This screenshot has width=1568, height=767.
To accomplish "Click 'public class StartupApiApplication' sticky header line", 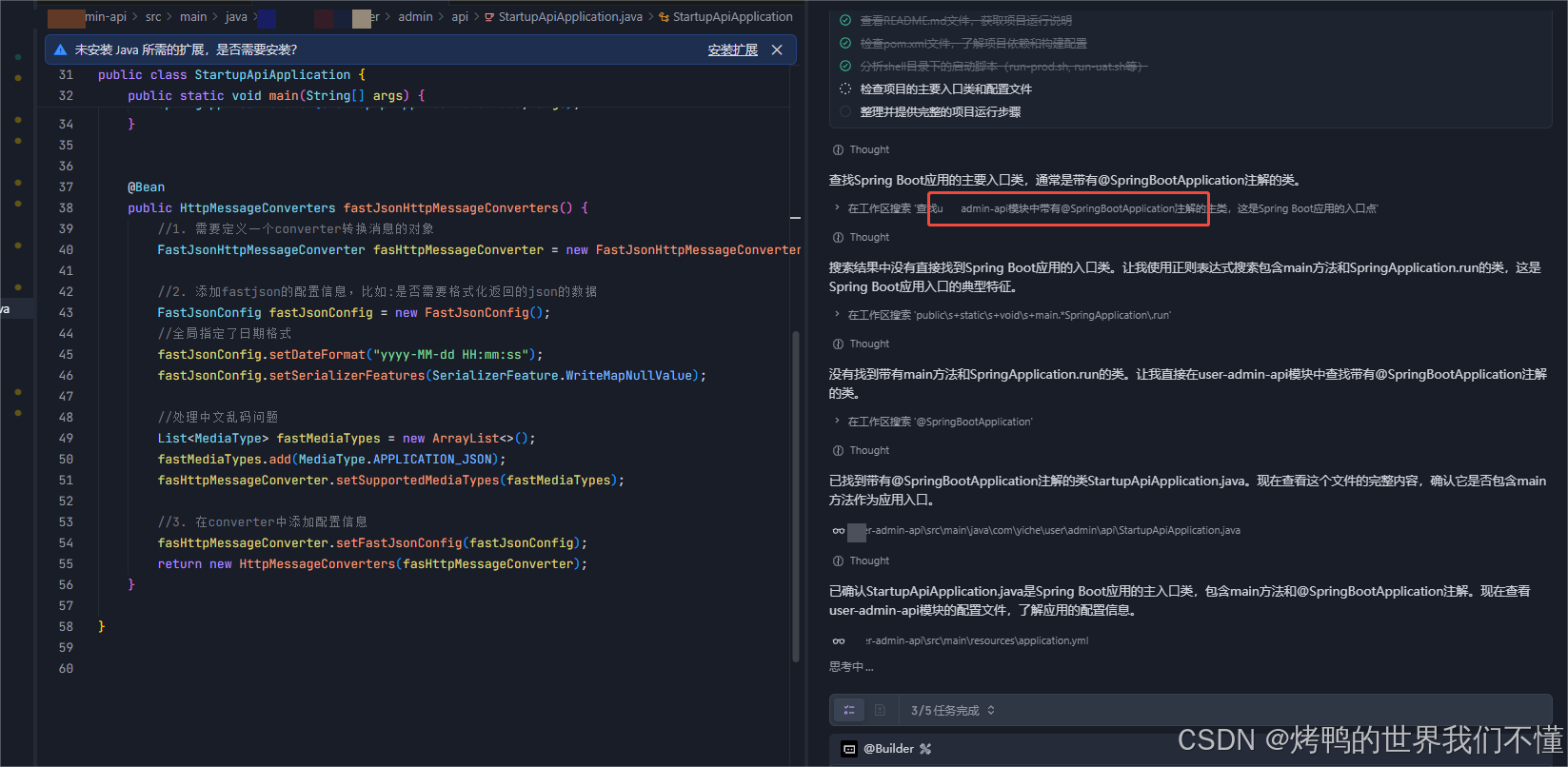I will [x=231, y=75].
